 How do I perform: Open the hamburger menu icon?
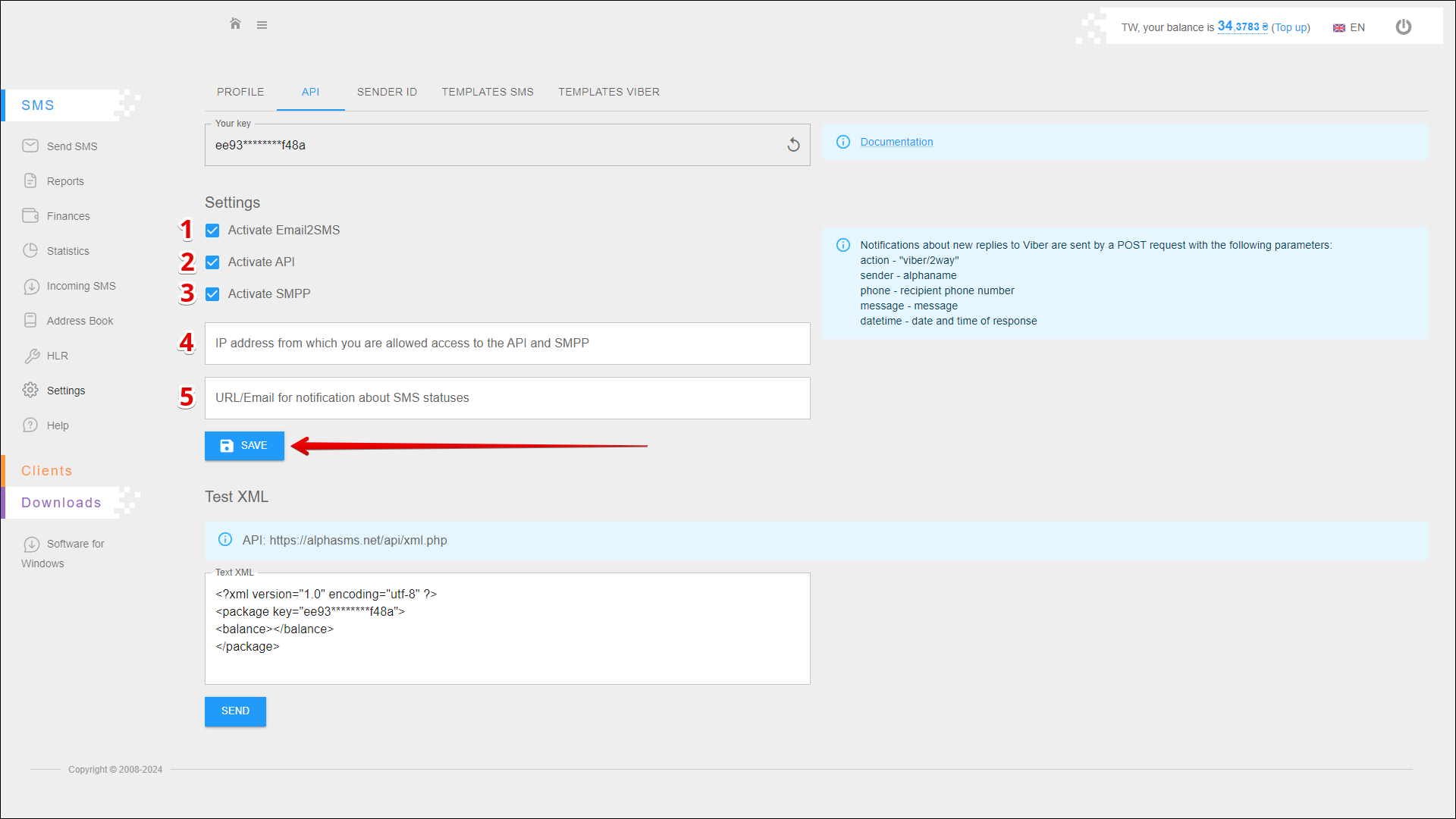(x=262, y=25)
